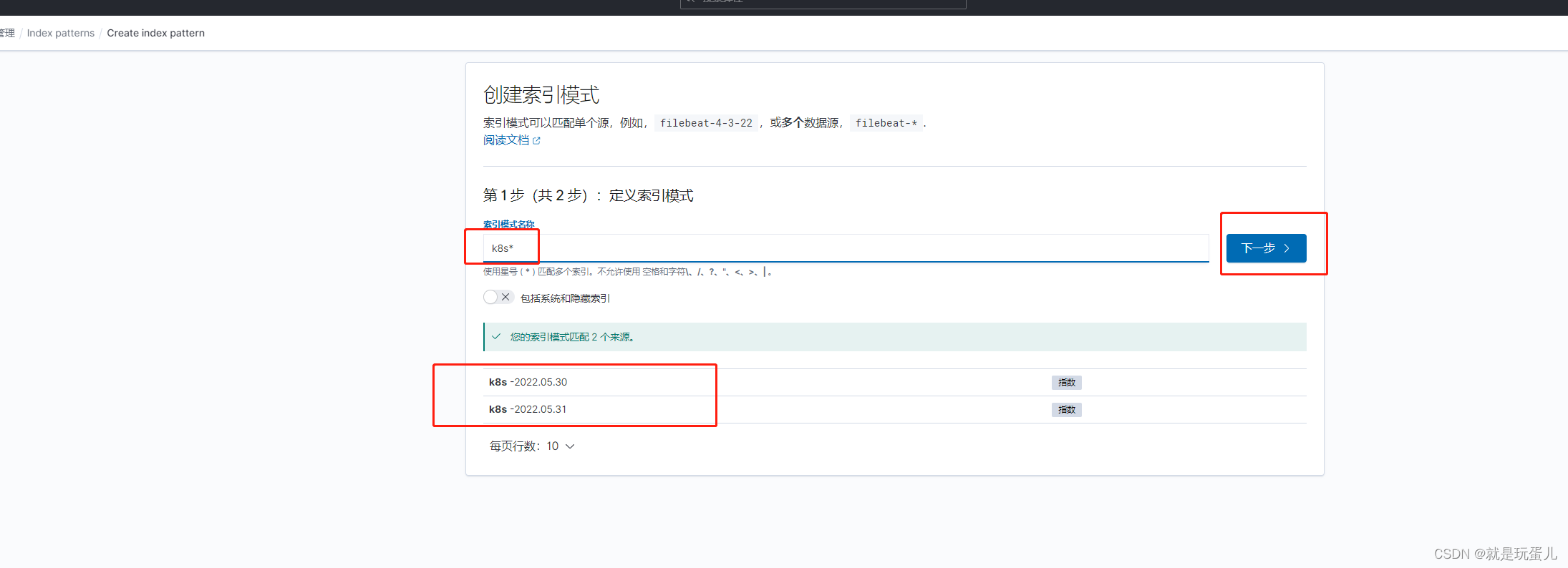Screen dimensions: 1568x568
Task: Click the external link icon beside 阅读文档
Action: [537, 141]
